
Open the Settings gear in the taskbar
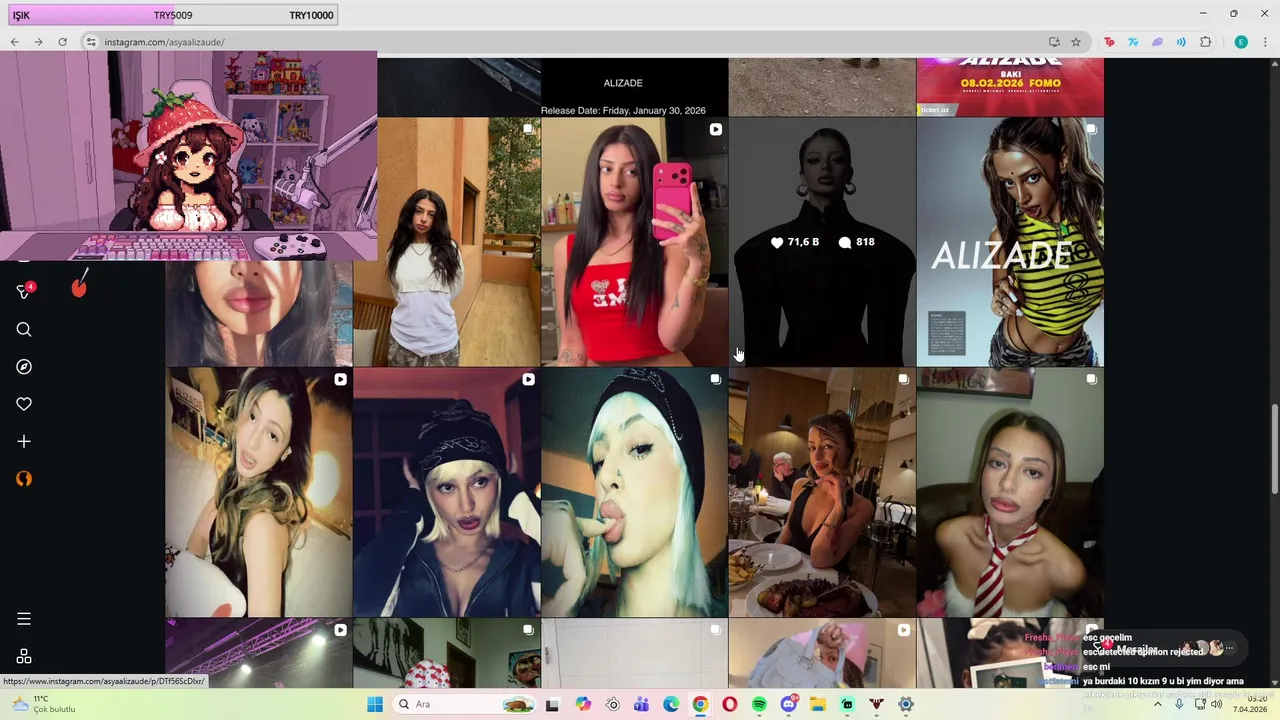906,704
